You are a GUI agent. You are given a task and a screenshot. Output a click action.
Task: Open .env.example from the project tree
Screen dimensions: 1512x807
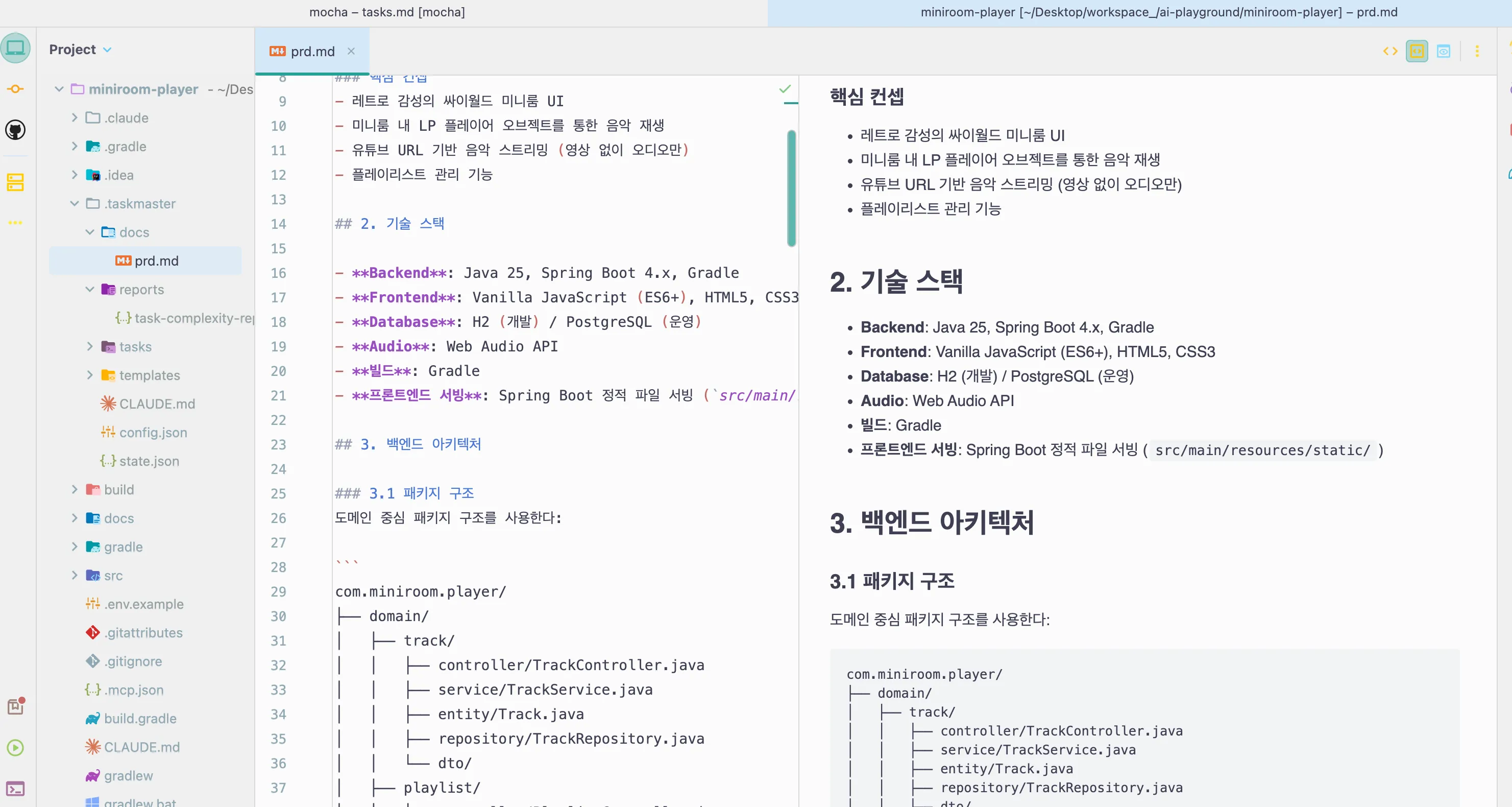pos(144,604)
